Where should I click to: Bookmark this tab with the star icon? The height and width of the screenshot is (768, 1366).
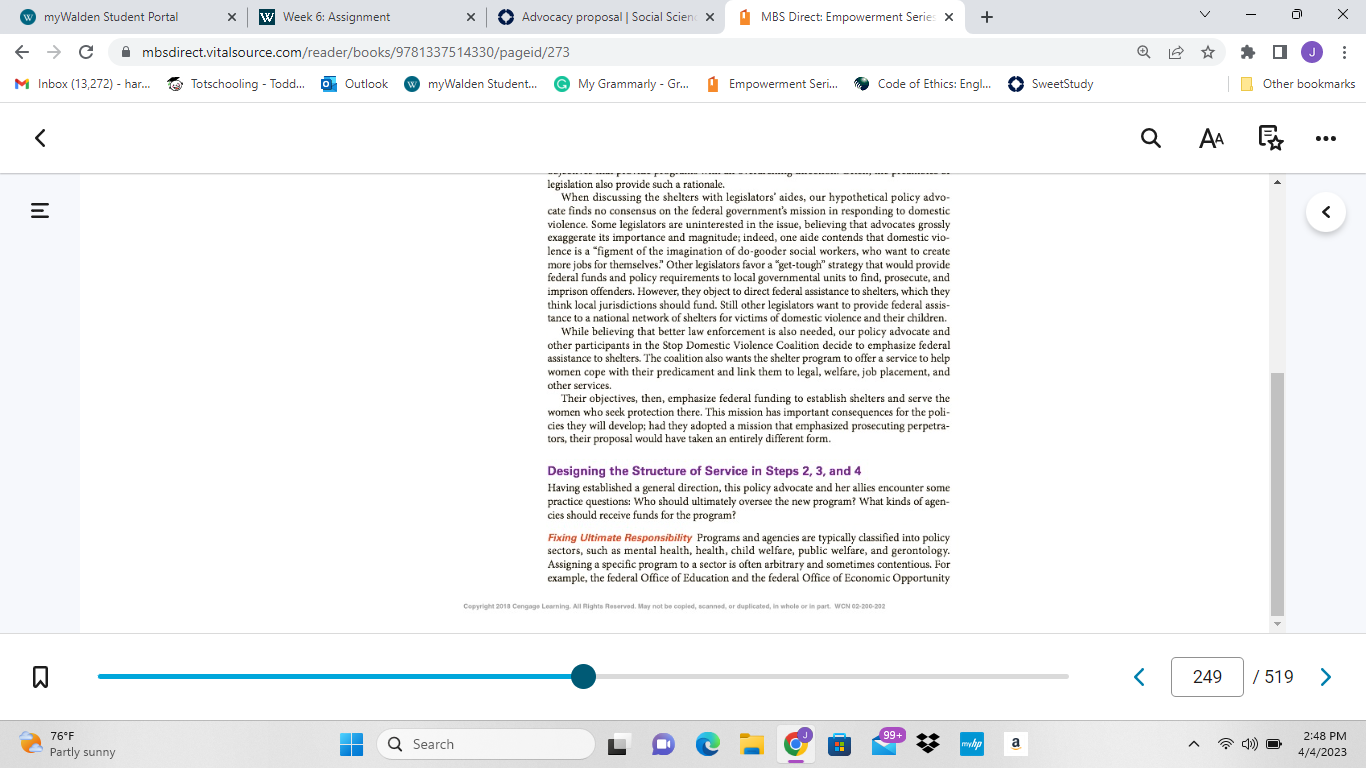pyautogui.click(x=1208, y=52)
